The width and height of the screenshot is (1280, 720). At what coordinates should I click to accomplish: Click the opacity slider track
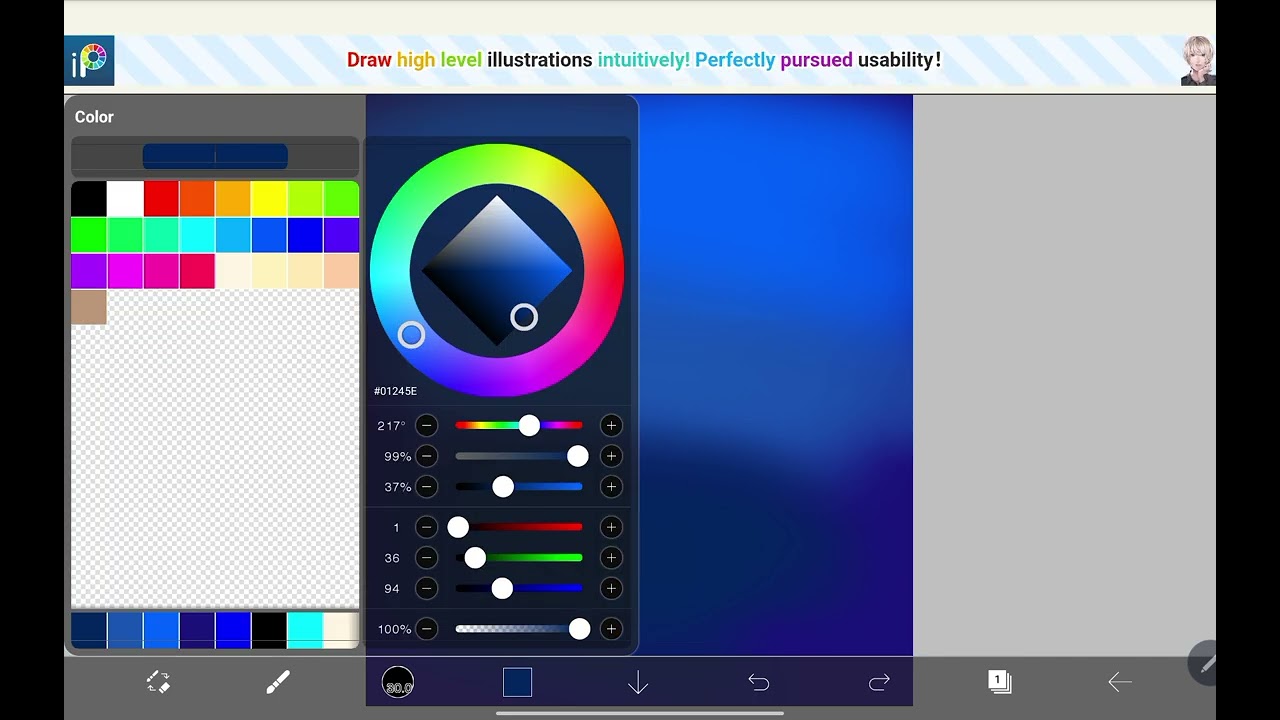[x=519, y=629]
